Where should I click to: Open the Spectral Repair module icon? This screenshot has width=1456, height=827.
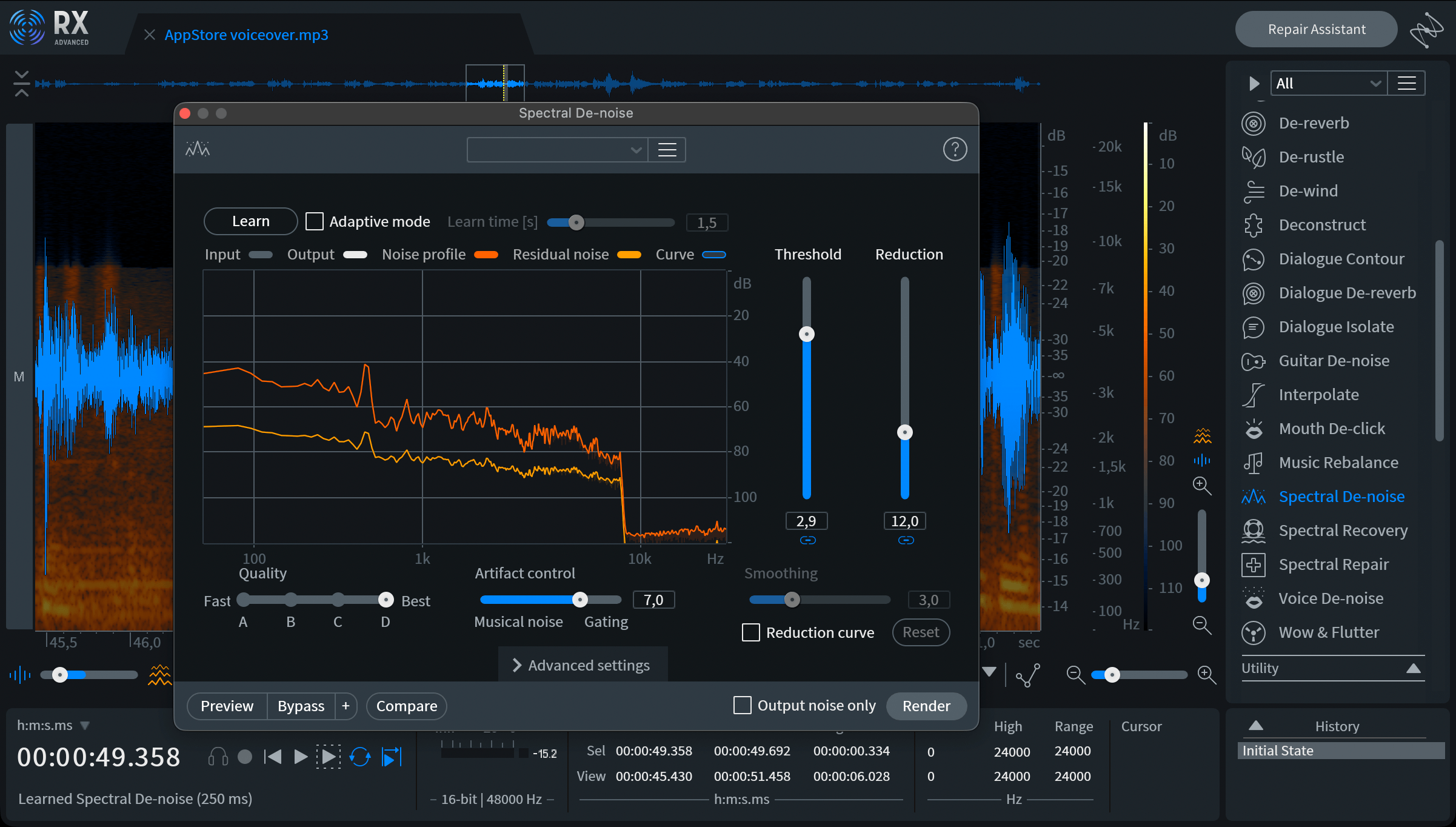coord(1254,564)
